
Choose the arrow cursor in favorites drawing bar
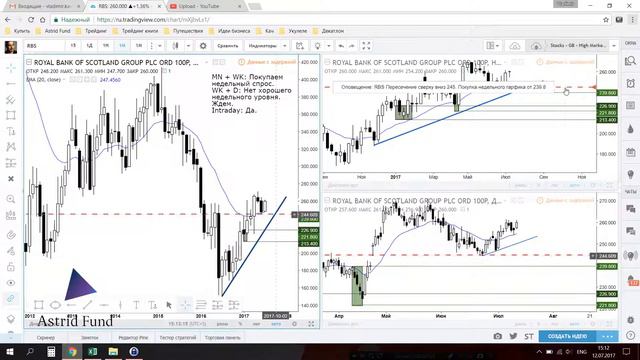click(169, 305)
